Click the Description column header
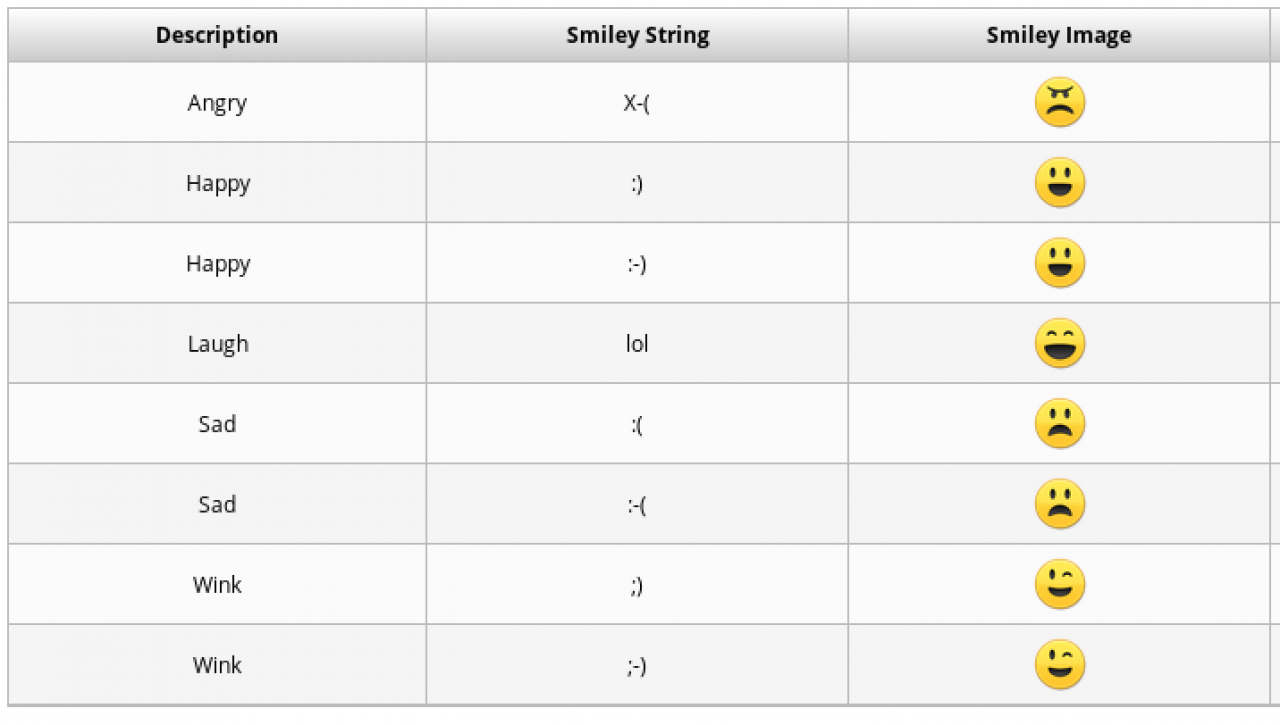Screen dimensions: 1280x725 click(x=217, y=36)
